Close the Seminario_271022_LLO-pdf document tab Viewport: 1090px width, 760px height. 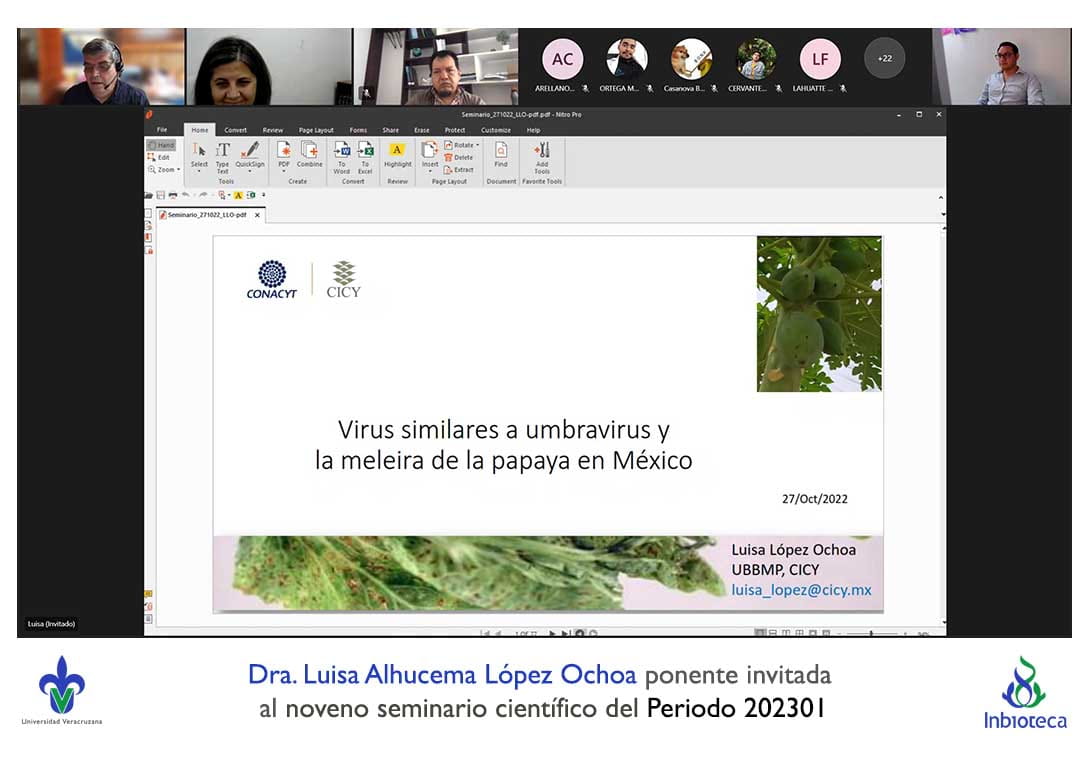click(x=257, y=215)
